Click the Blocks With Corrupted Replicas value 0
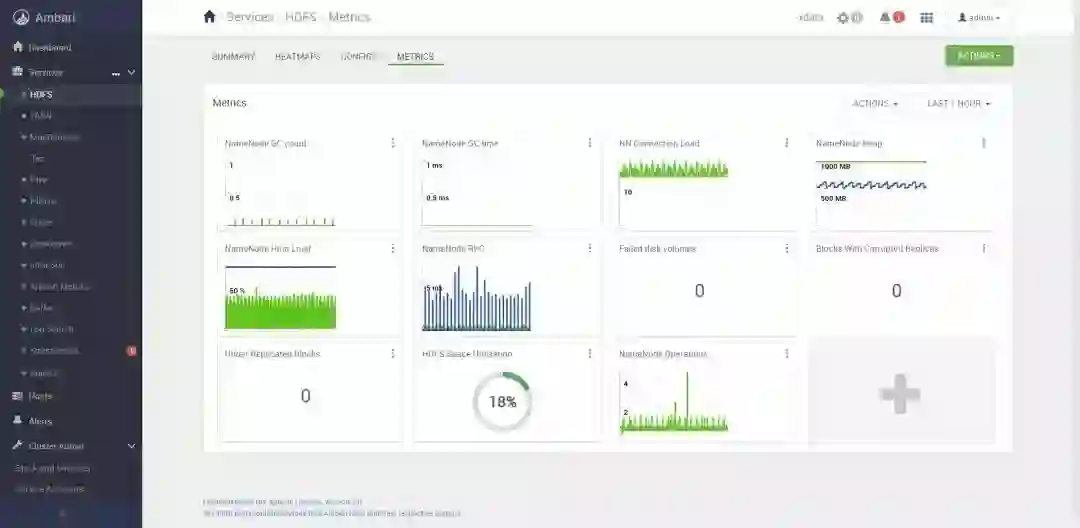This screenshot has width=1080, height=528. pyautogui.click(x=896, y=291)
